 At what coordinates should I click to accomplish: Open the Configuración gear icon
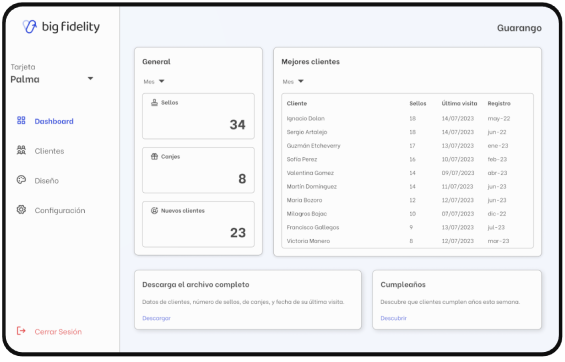tap(21, 210)
